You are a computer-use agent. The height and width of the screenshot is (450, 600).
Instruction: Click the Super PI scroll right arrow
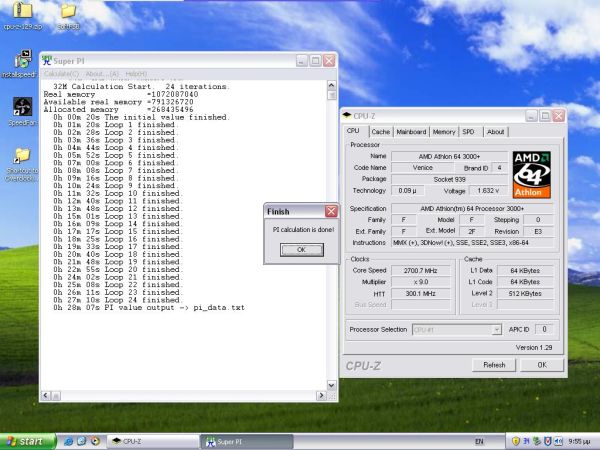(321, 395)
